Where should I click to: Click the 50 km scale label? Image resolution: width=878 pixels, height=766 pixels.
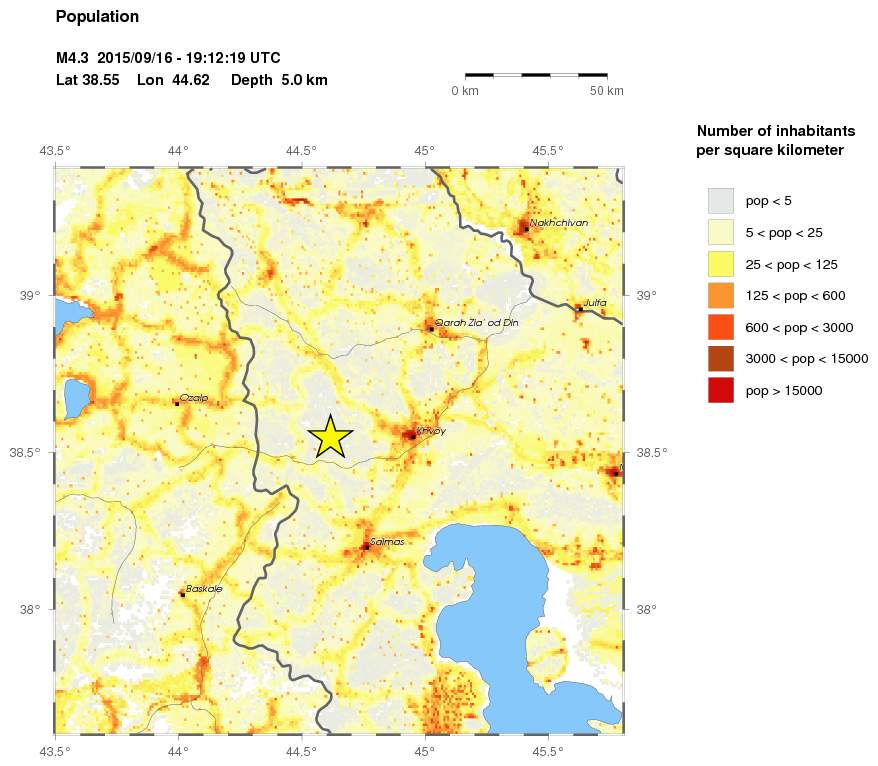(x=606, y=91)
